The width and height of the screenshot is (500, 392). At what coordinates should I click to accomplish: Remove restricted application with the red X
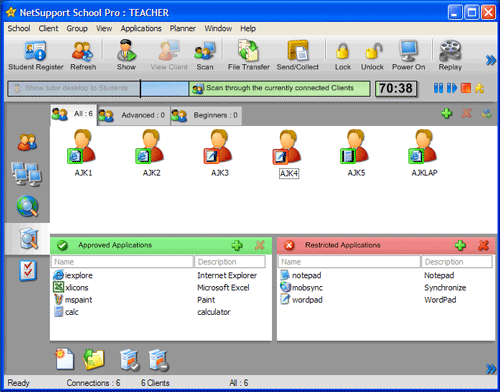483,246
